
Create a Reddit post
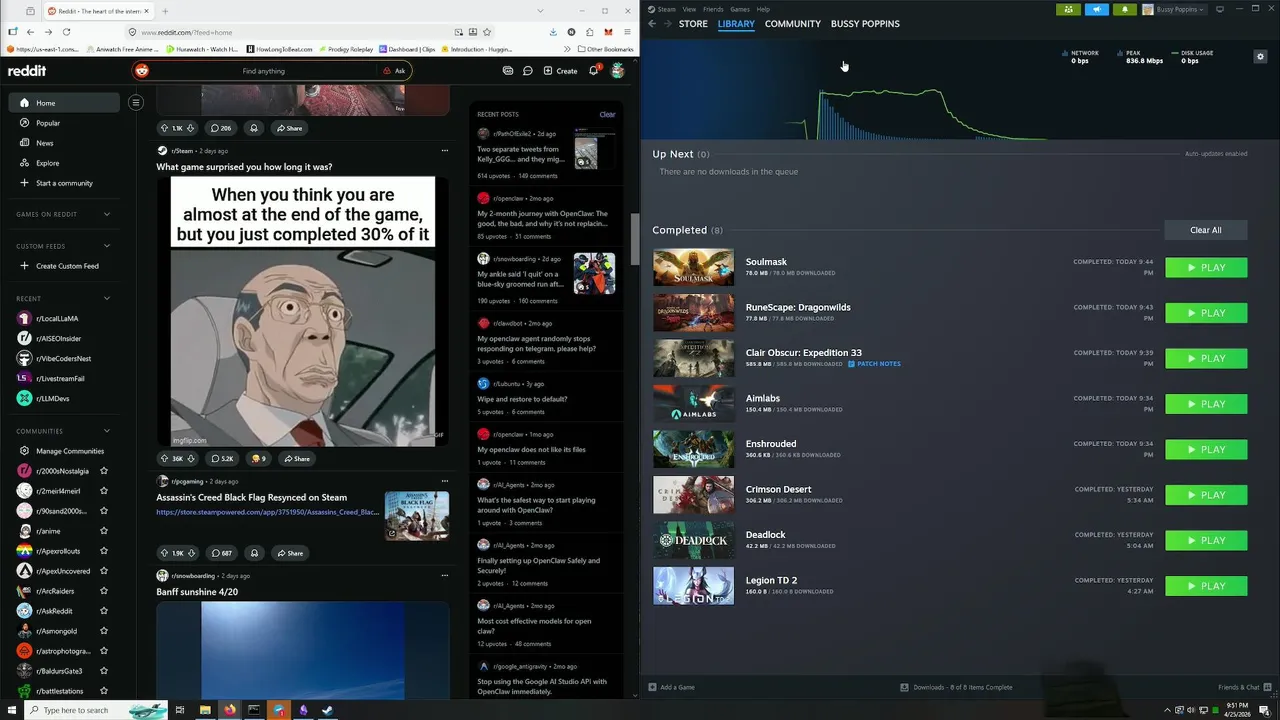point(560,71)
